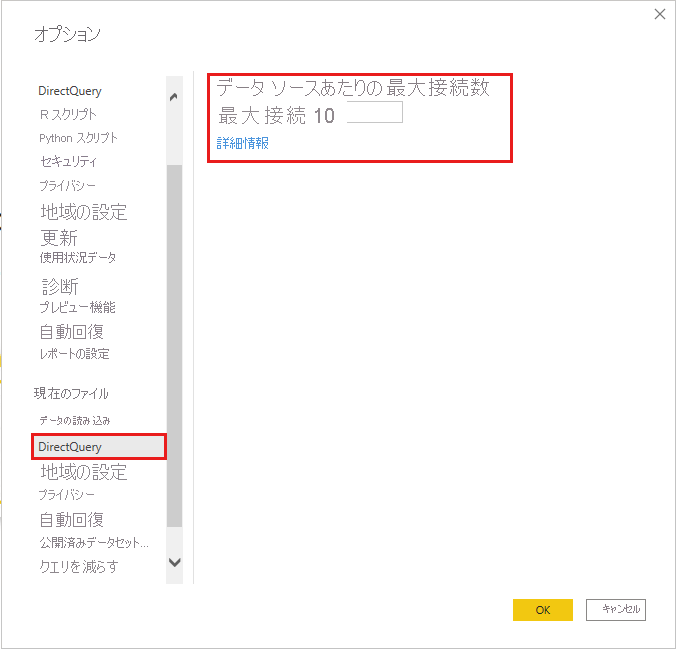The width and height of the screenshot is (676, 649).
Task: Go to セキュリティ settings
Action: click(x=69, y=161)
